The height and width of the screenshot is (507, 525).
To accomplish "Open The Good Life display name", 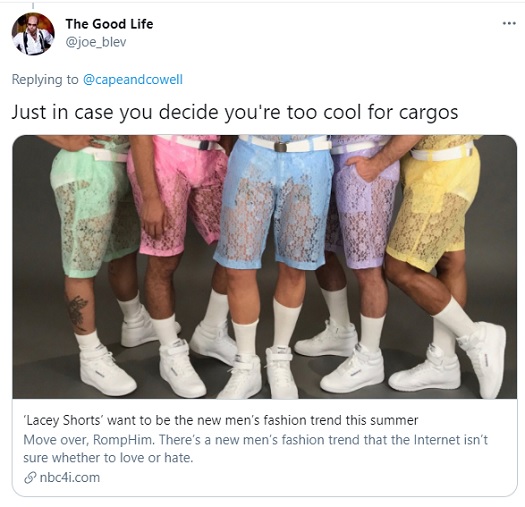I will tap(109, 24).
